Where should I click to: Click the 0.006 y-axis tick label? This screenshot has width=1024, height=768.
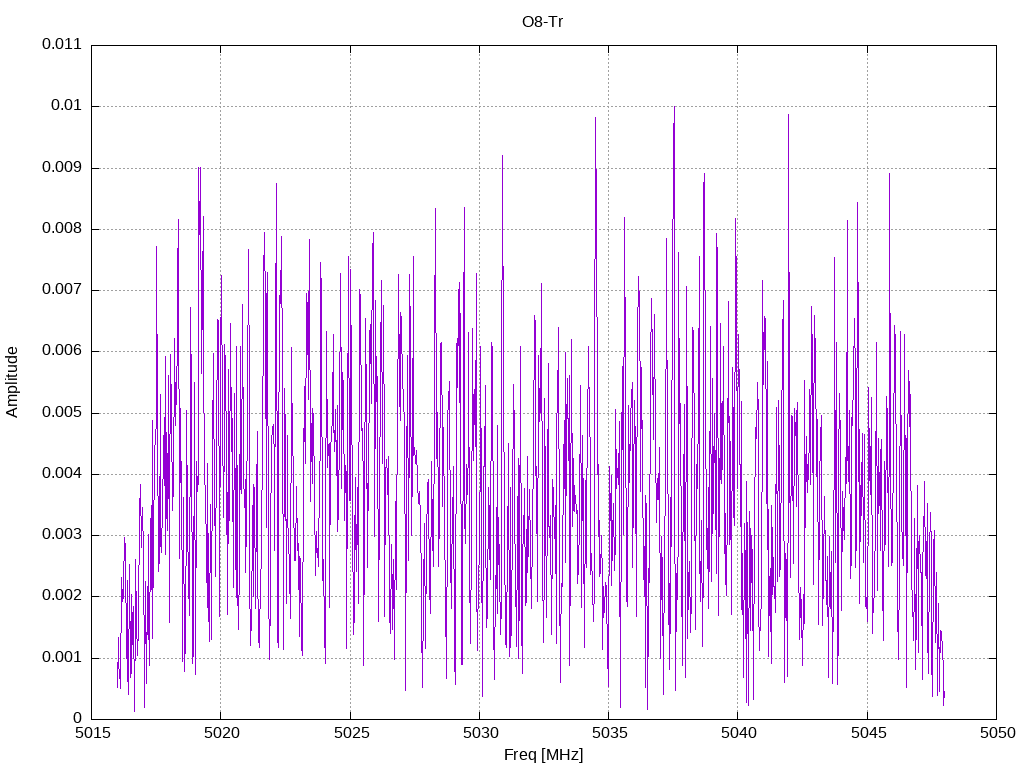pos(62,351)
